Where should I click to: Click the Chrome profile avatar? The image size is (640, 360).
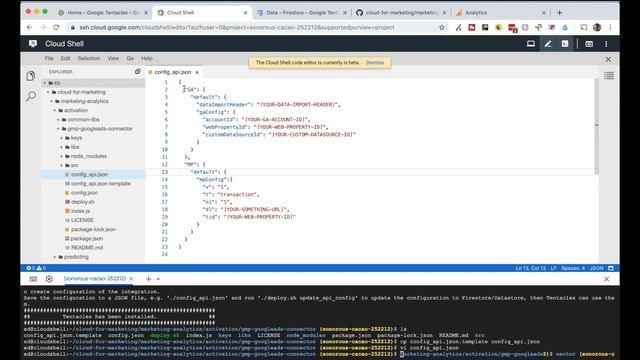tap(597, 27)
